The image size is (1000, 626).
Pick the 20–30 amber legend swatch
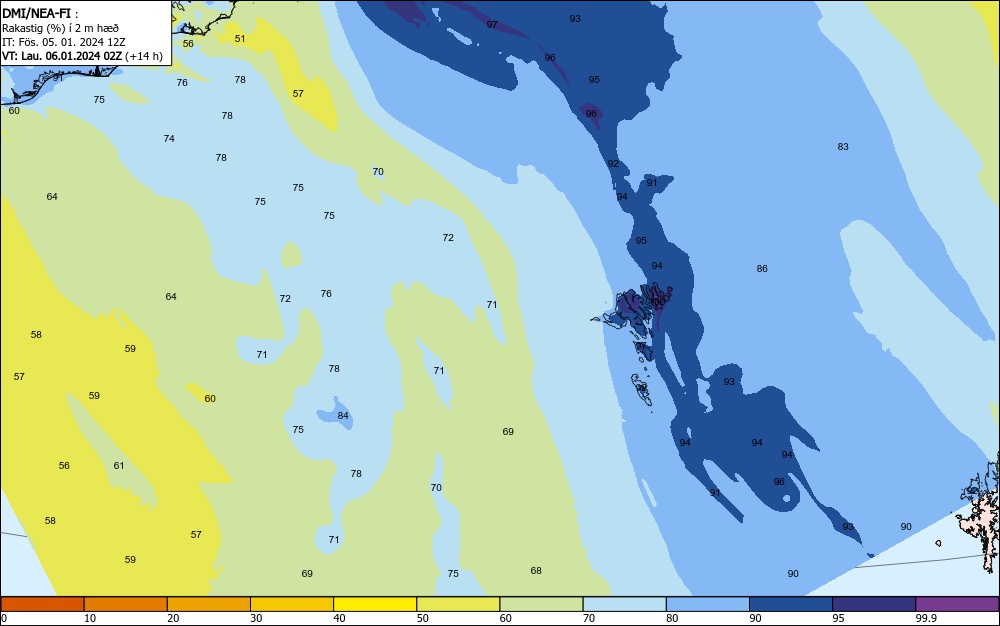(x=209, y=604)
